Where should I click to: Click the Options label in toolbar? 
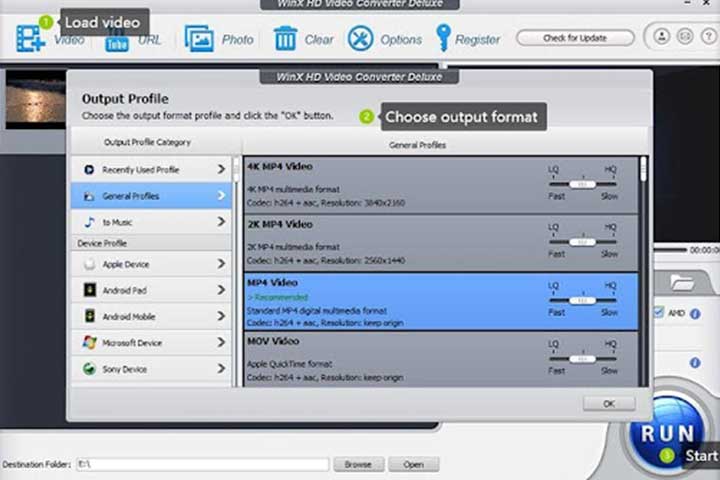(x=401, y=40)
